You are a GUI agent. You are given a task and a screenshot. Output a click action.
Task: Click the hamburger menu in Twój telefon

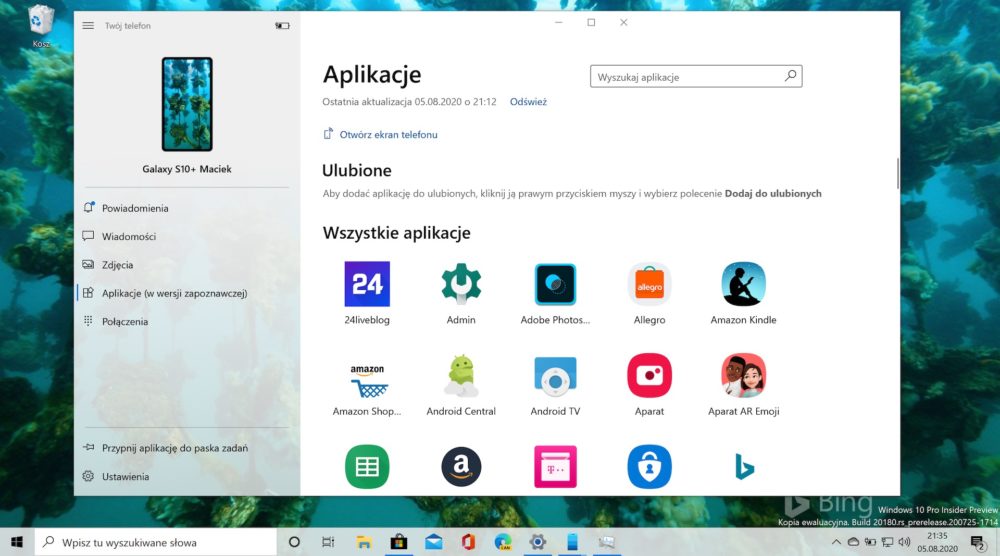coord(88,26)
